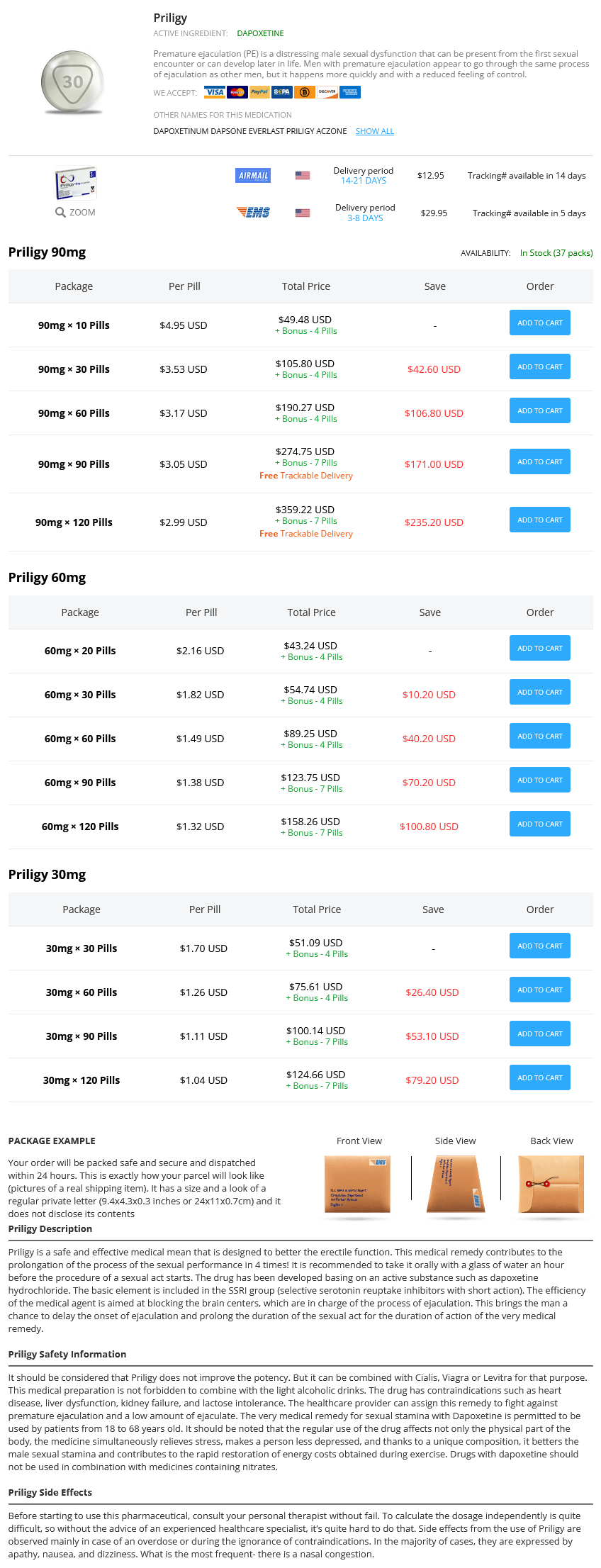Open the SHOW ALL names link
Image resolution: width=601 pixels, height=1568 pixels.
tap(375, 131)
